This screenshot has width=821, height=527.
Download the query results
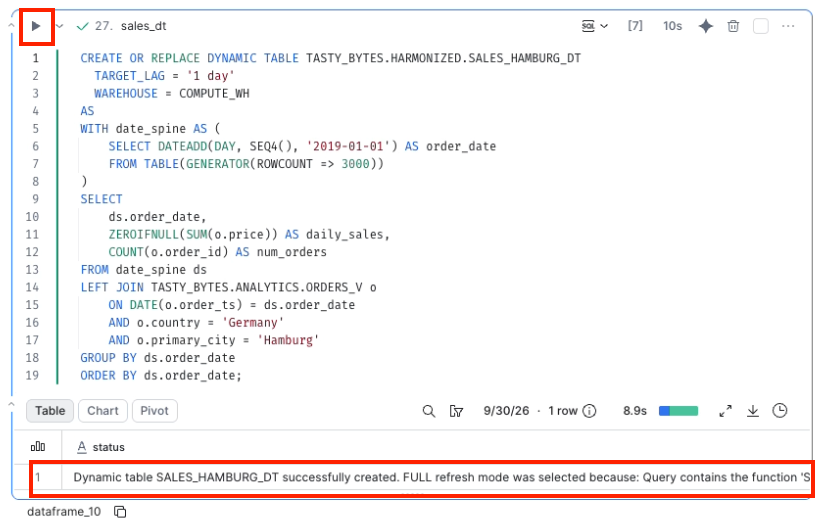(x=753, y=411)
